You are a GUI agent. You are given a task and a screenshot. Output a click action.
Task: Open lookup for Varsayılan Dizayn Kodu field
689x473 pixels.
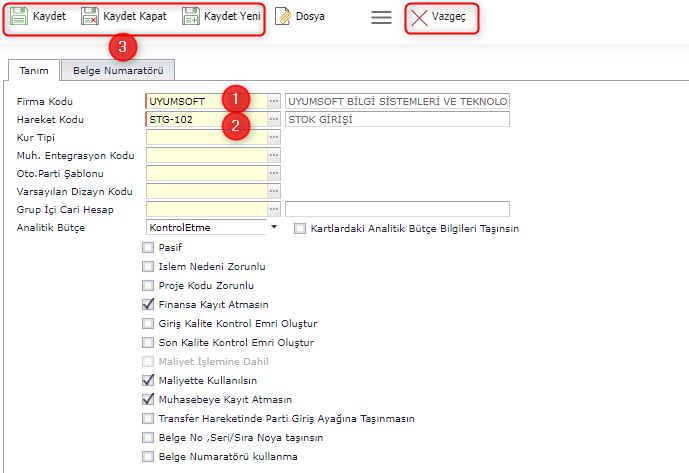pyautogui.click(x=274, y=191)
